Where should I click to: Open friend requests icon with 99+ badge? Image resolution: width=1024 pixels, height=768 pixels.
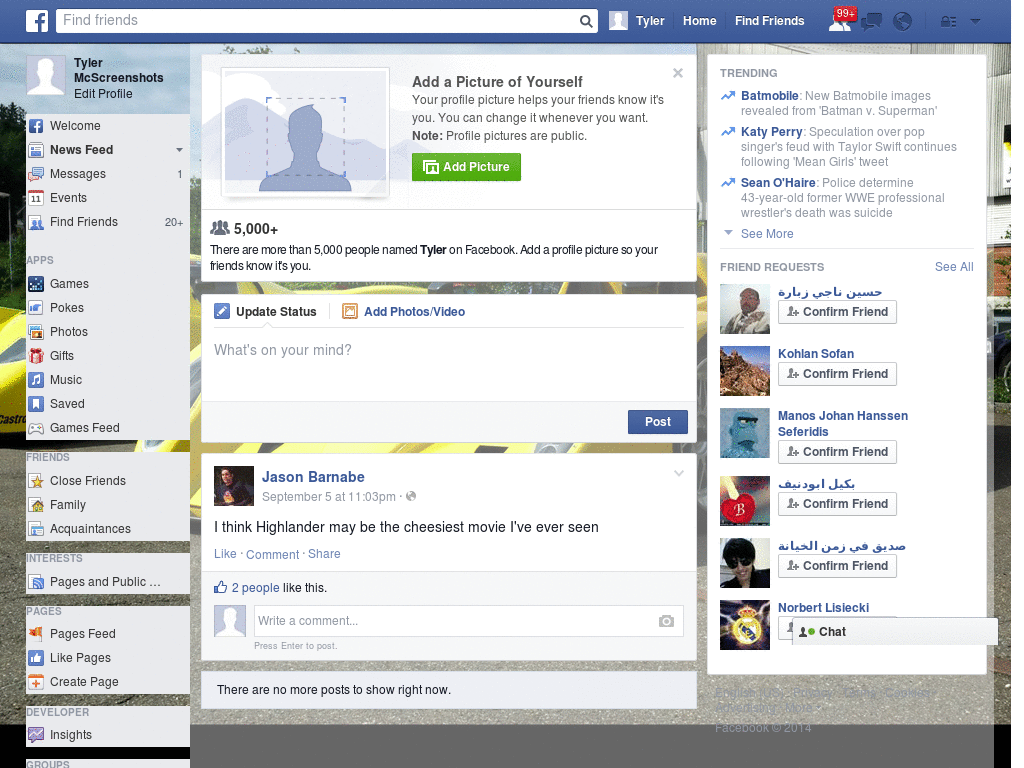(x=840, y=21)
